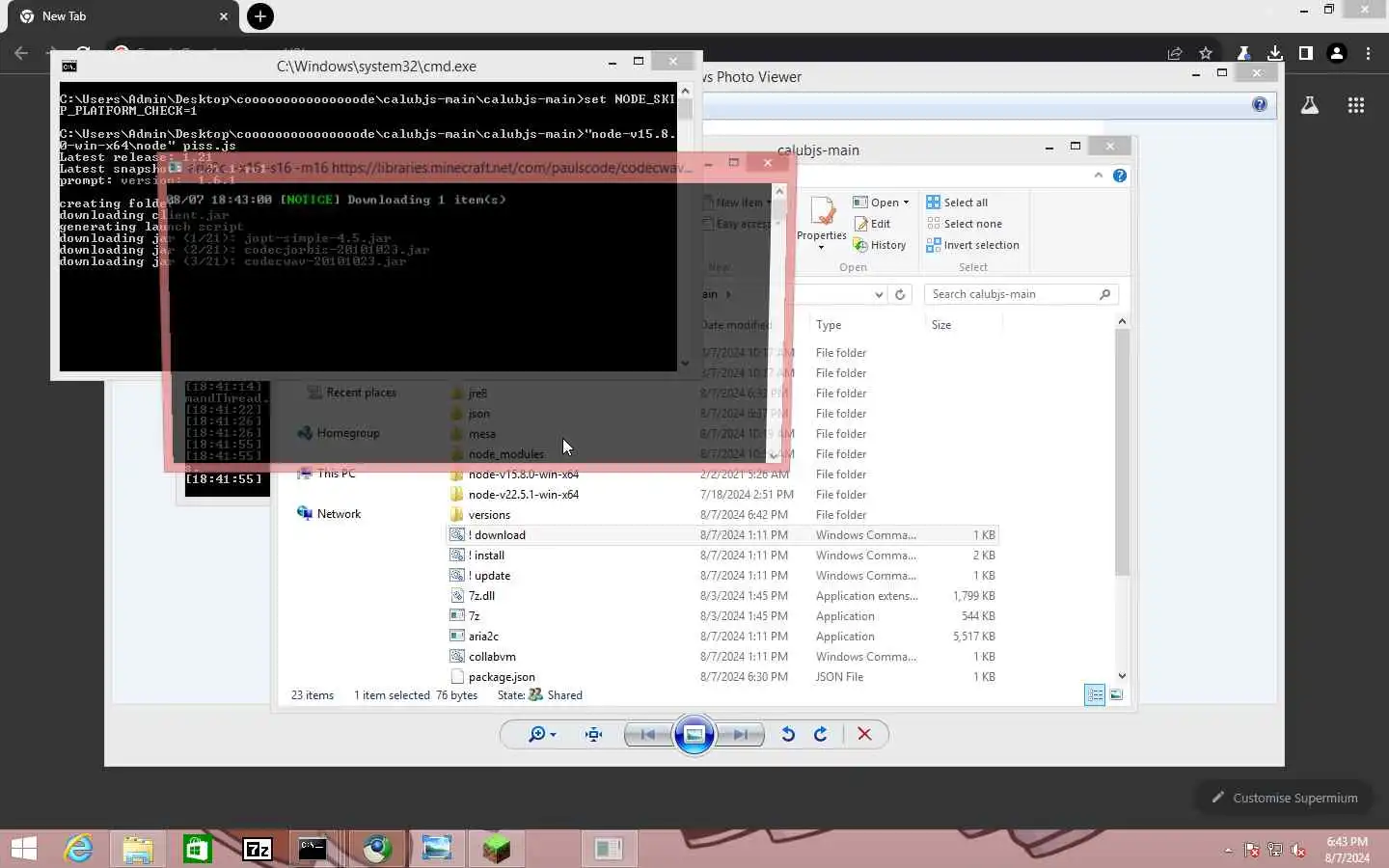Click the cmd.exe window scroll up arrow
The image size is (1389, 868).
(685, 91)
